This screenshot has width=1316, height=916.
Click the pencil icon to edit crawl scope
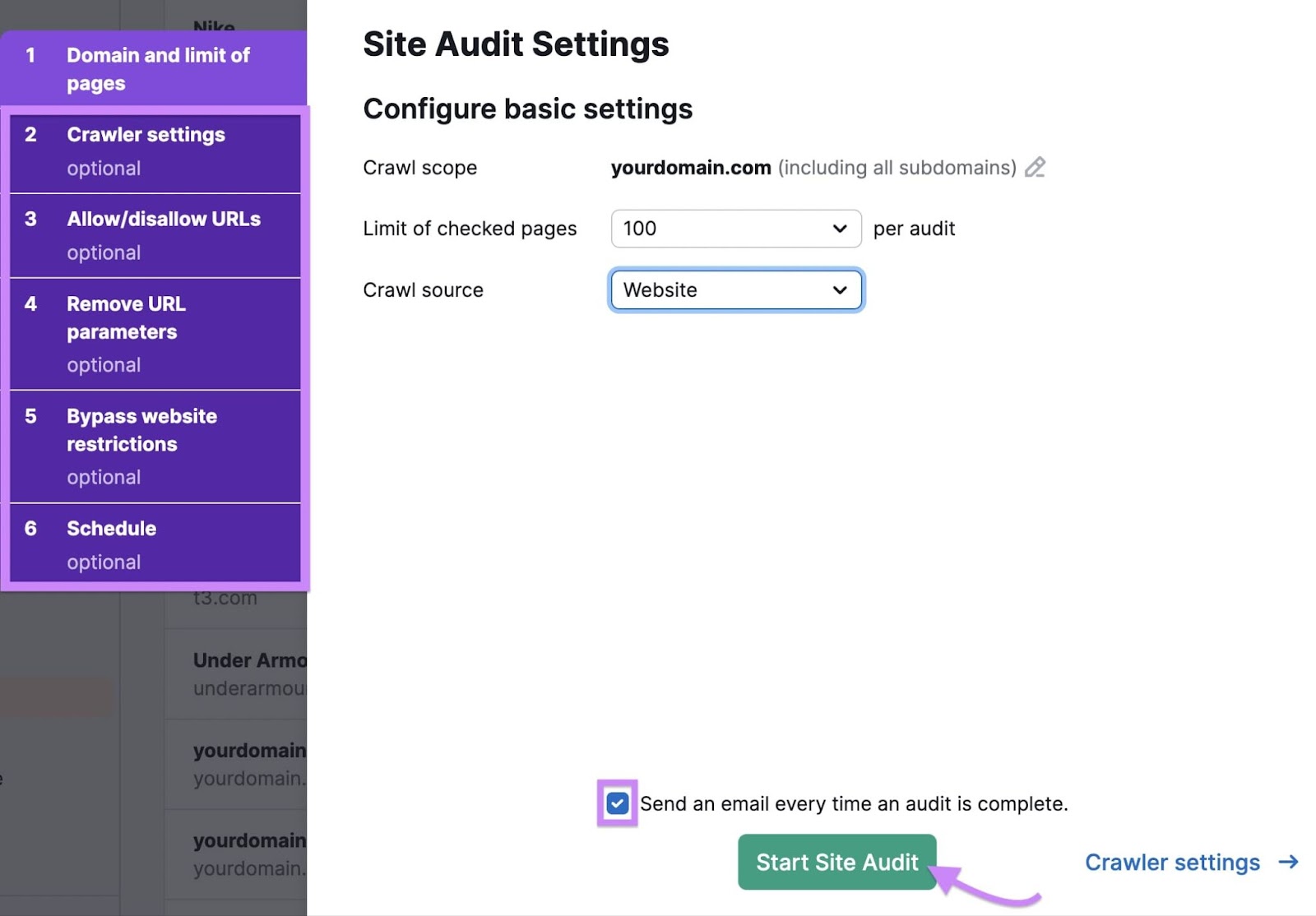(x=1036, y=168)
